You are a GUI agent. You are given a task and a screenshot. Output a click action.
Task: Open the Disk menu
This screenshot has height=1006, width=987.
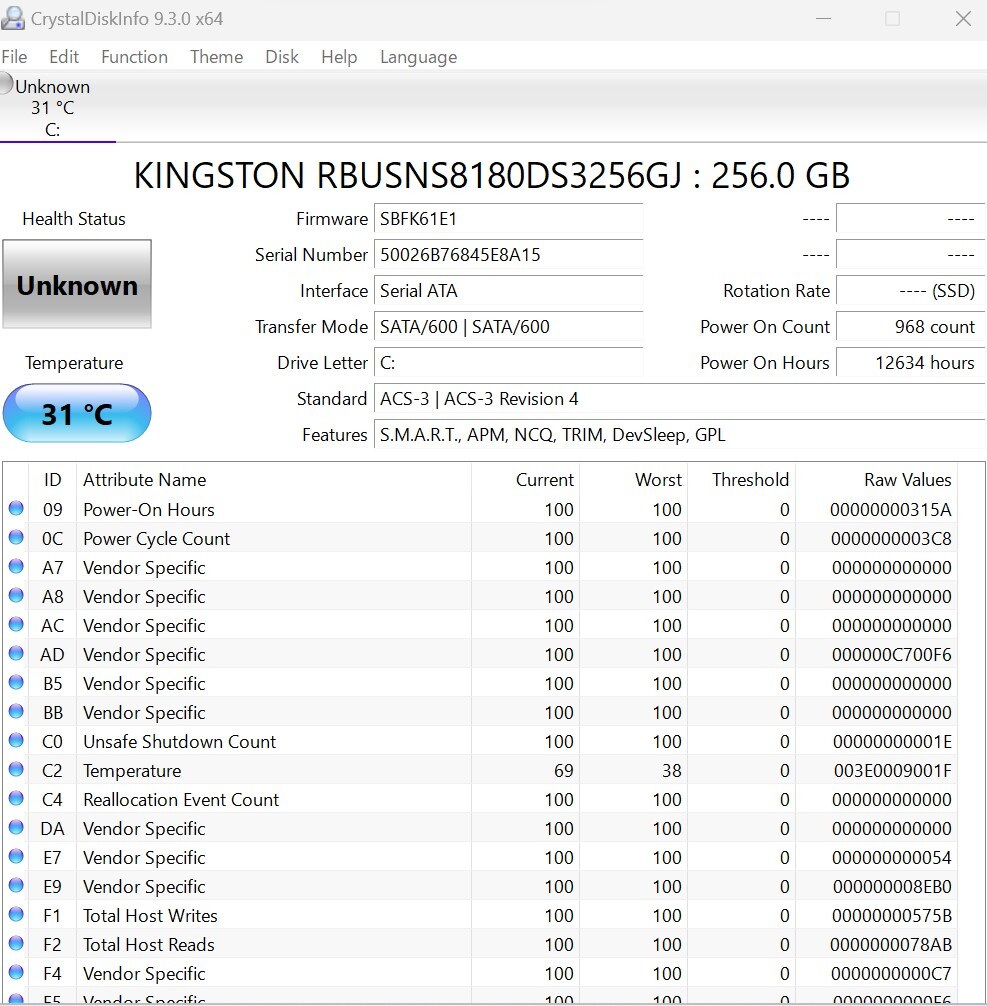point(281,57)
